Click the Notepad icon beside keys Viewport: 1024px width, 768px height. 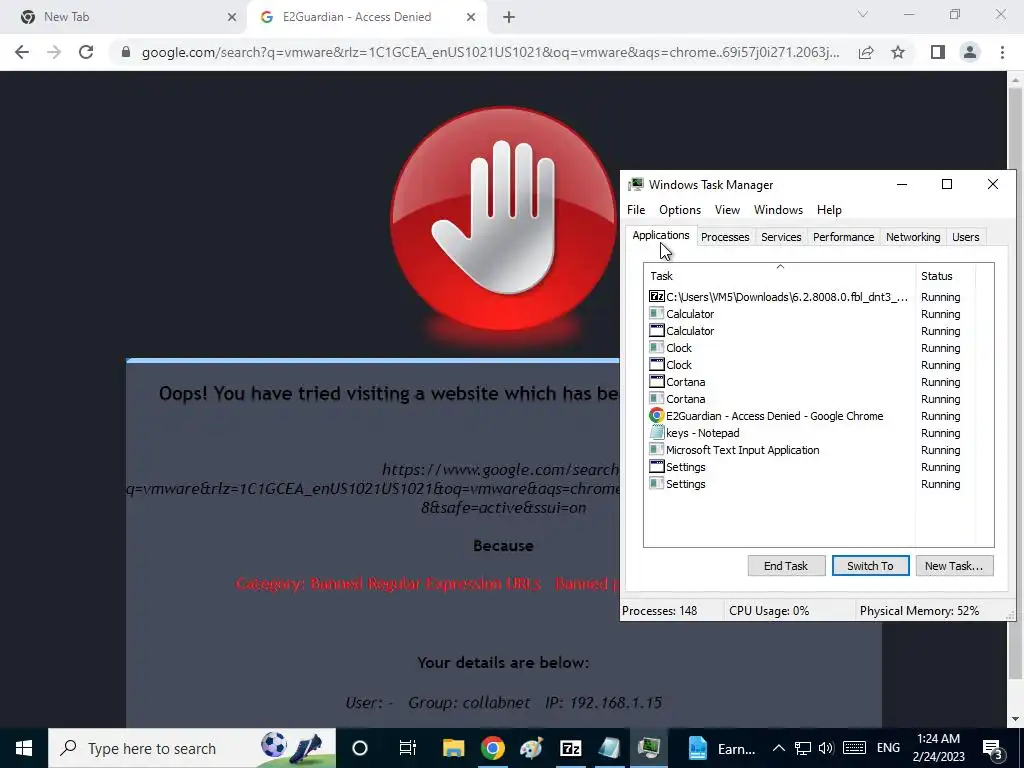(656, 432)
